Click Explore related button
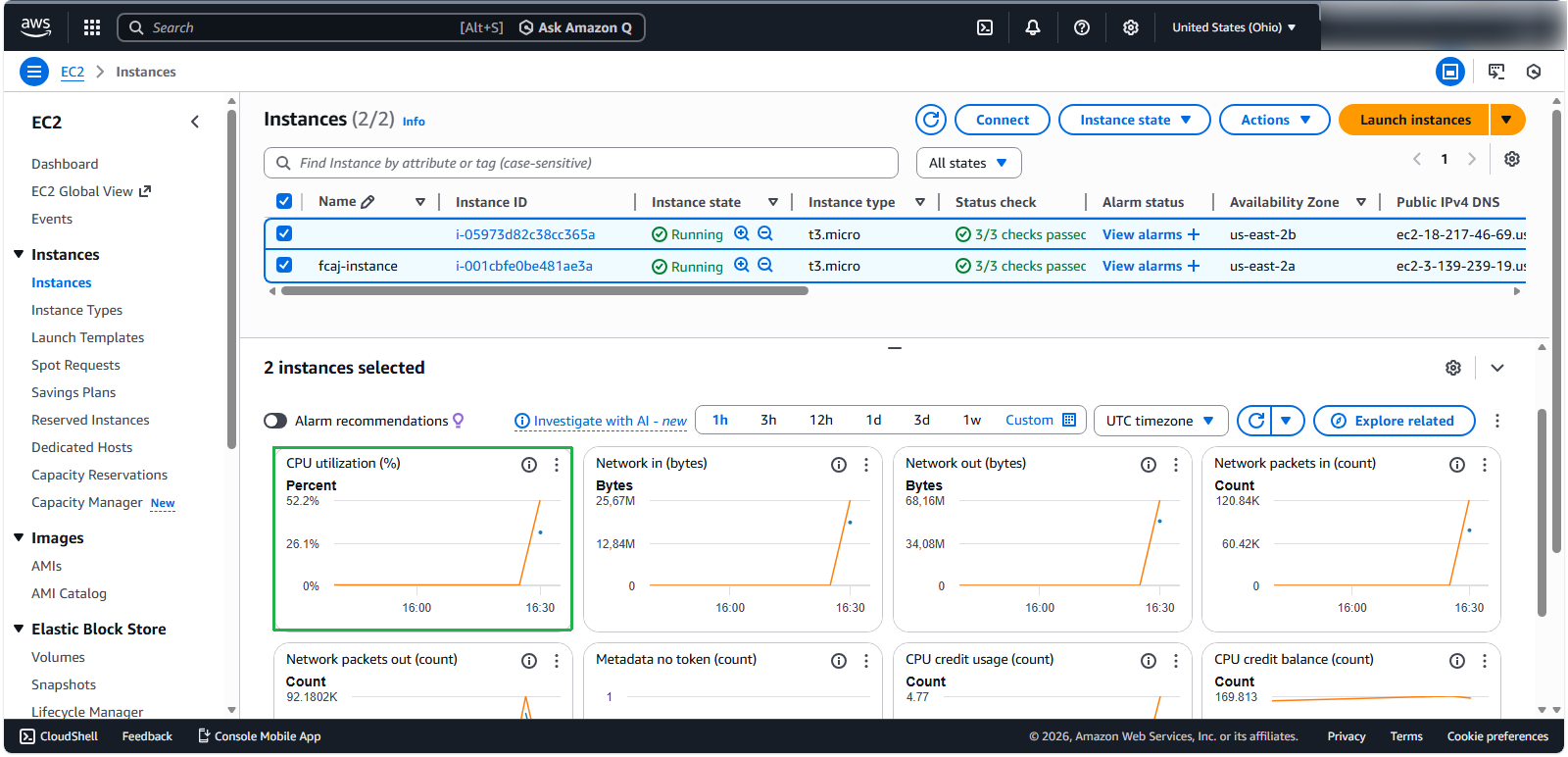The width and height of the screenshot is (1568, 757). point(1394,421)
